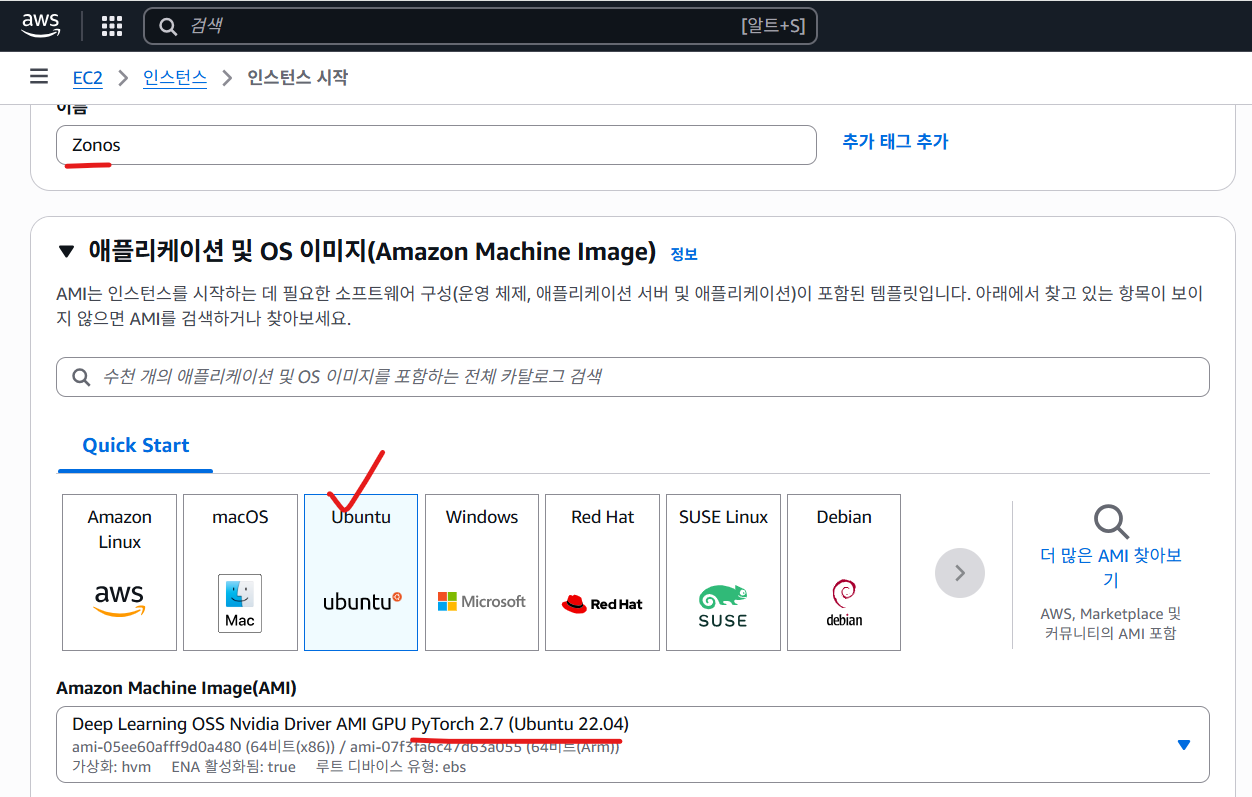This screenshot has width=1252, height=797.
Task: Choose the Red Hat AMI tile
Action: [x=603, y=572]
